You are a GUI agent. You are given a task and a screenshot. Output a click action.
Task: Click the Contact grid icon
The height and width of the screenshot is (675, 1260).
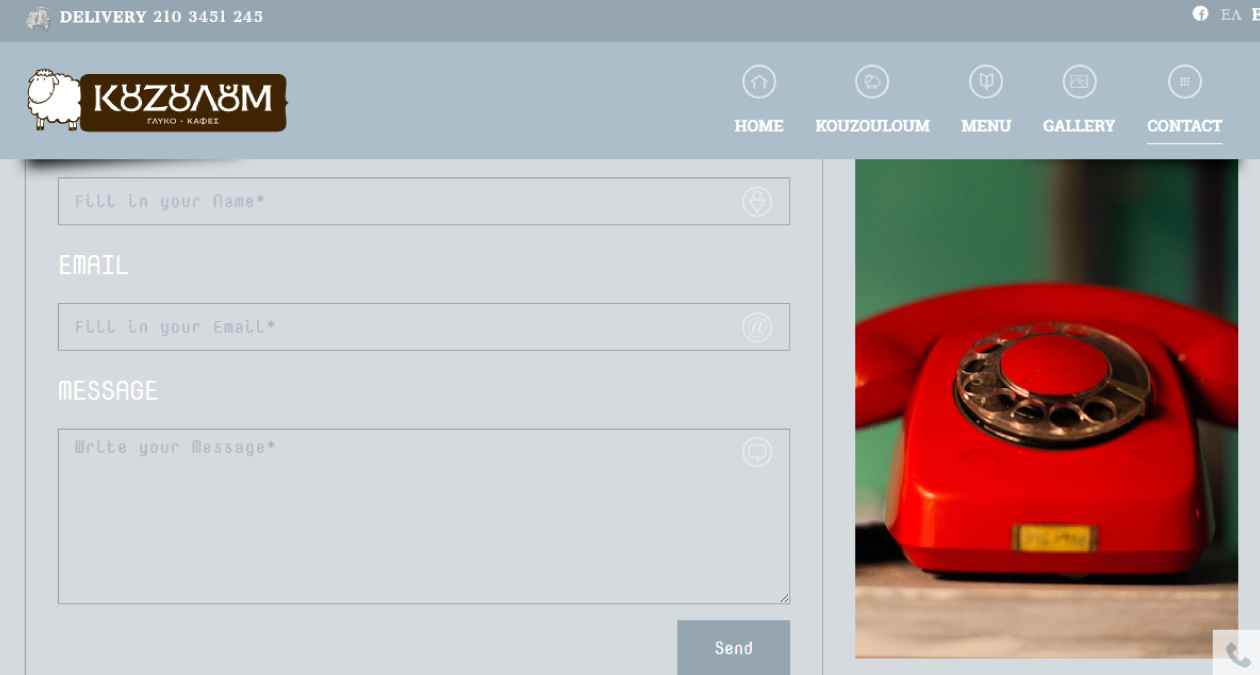click(1184, 82)
